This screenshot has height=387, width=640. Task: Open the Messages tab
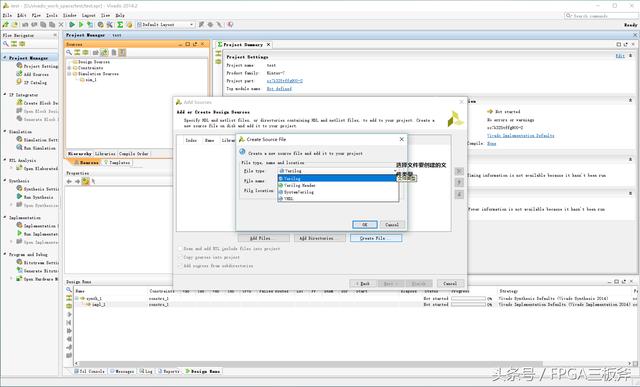pos(122,371)
